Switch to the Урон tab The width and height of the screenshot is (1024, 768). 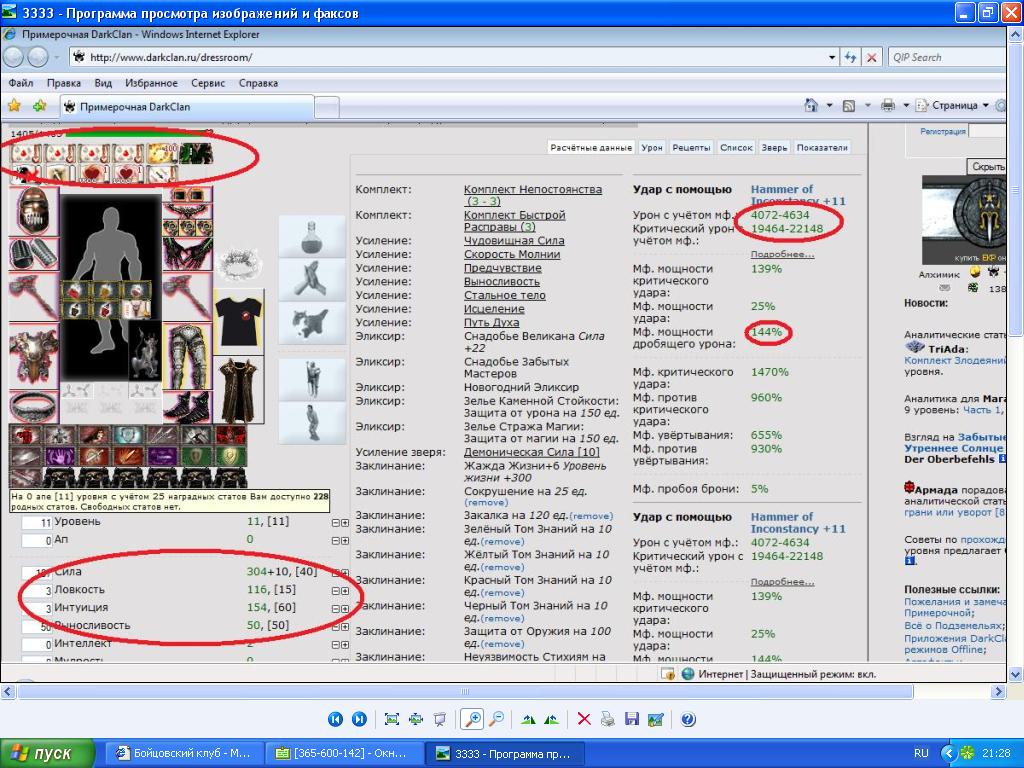coord(652,148)
